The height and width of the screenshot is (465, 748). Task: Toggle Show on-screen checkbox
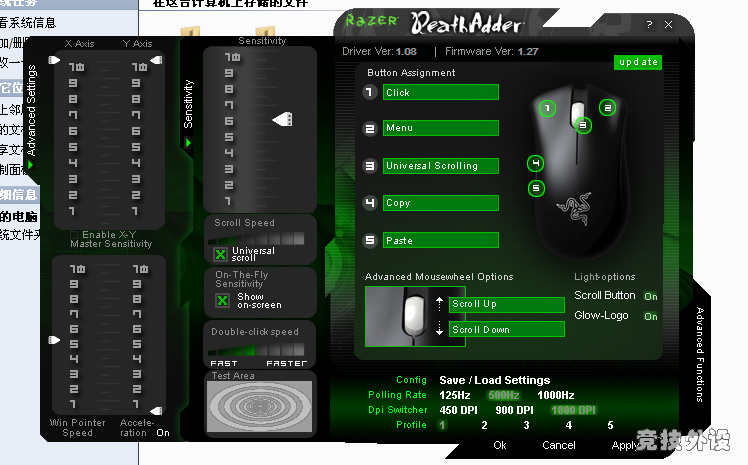pos(223,300)
